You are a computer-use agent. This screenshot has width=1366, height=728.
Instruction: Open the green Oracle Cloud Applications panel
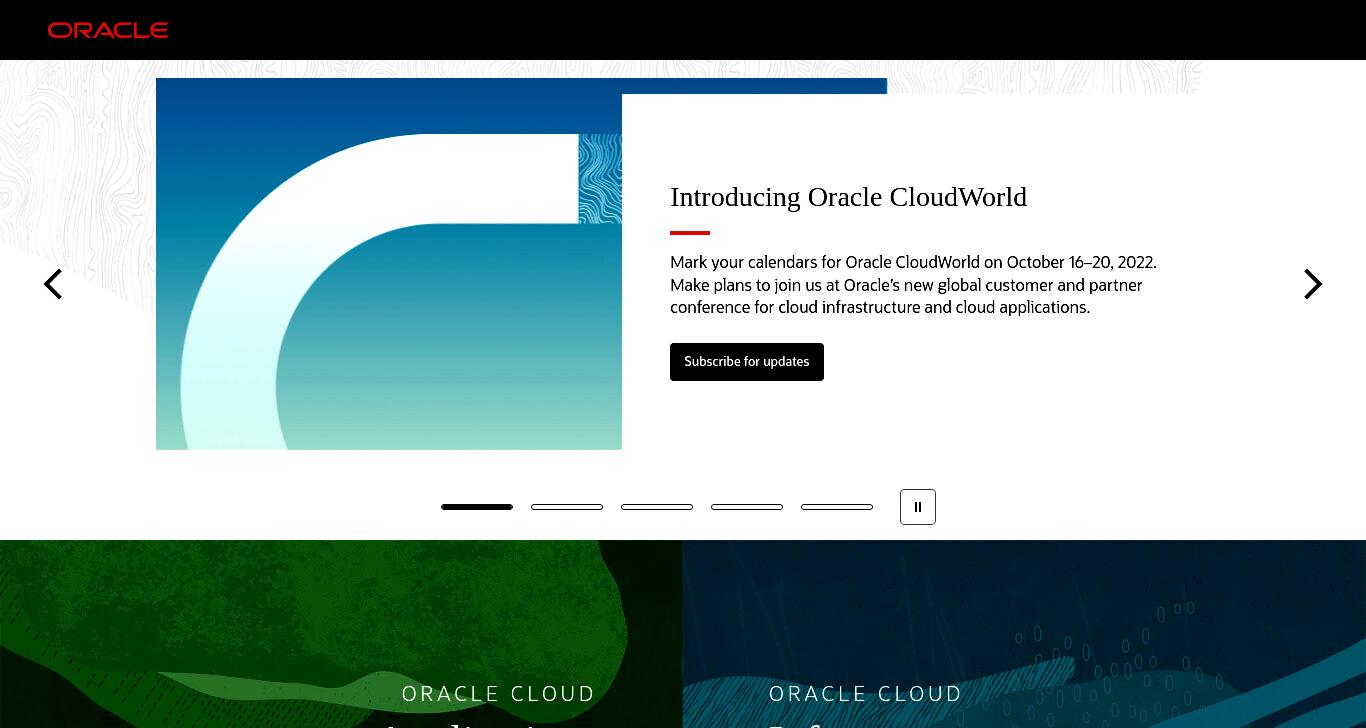click(341, 634)
